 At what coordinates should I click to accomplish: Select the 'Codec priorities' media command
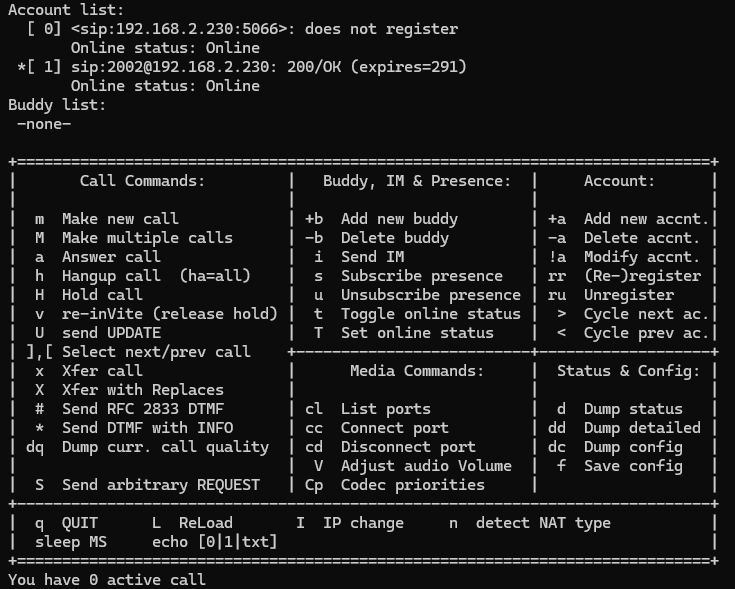coord(412,485)
